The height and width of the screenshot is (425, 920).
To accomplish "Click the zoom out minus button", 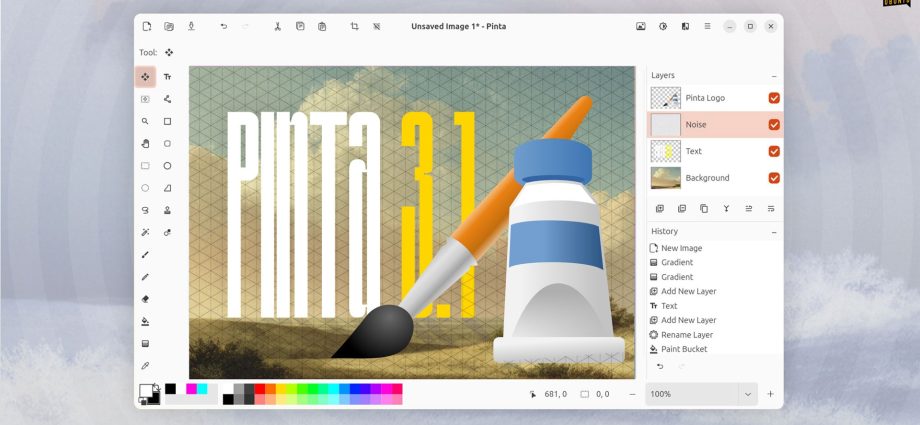I will (632, 394).
